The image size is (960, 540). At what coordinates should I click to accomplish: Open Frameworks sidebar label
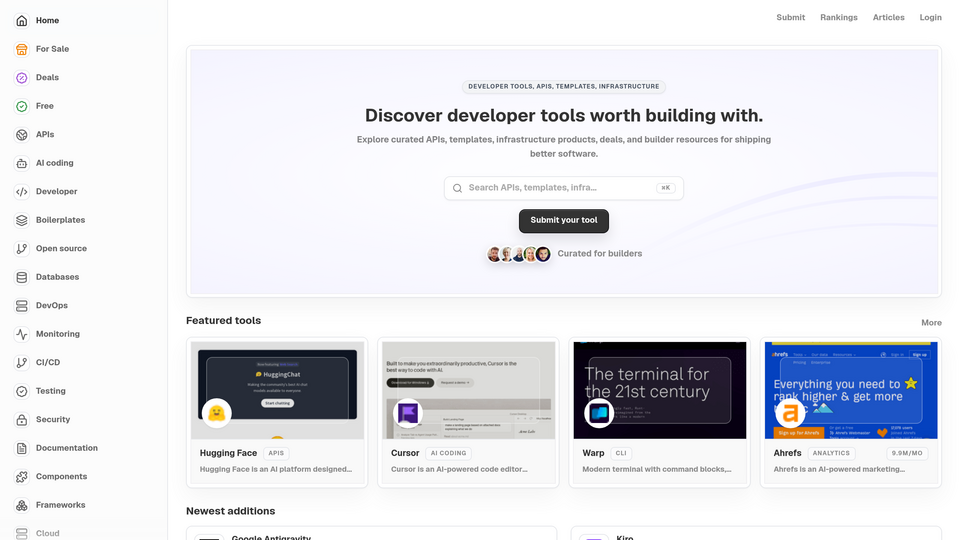(61, 505)
